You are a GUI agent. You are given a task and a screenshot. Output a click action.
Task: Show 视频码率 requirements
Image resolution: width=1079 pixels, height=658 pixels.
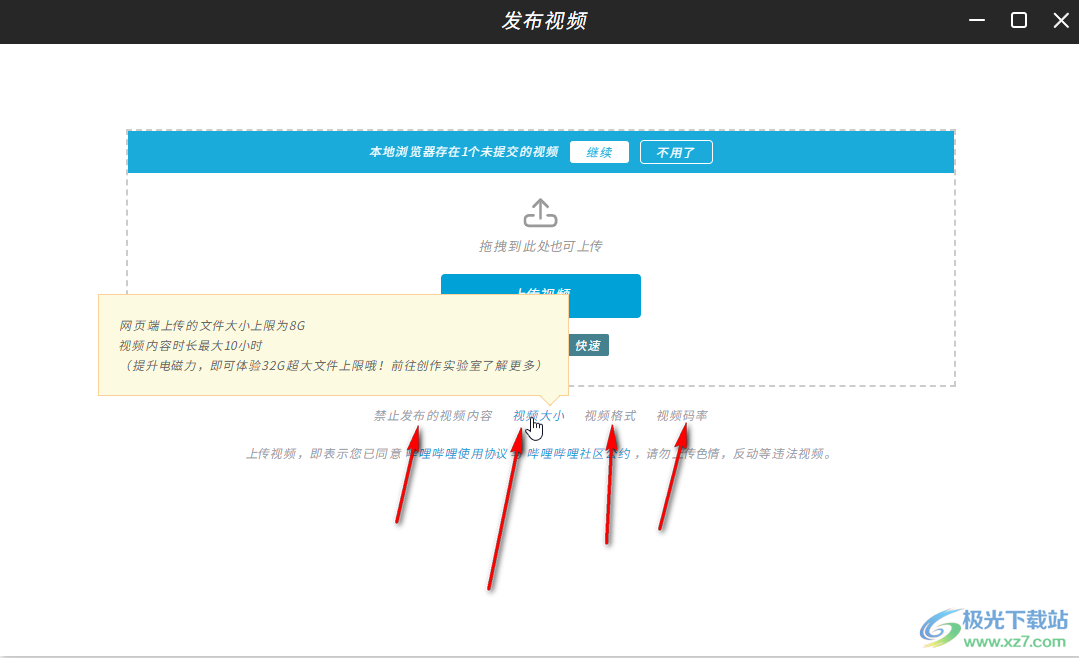click(682, 416)
